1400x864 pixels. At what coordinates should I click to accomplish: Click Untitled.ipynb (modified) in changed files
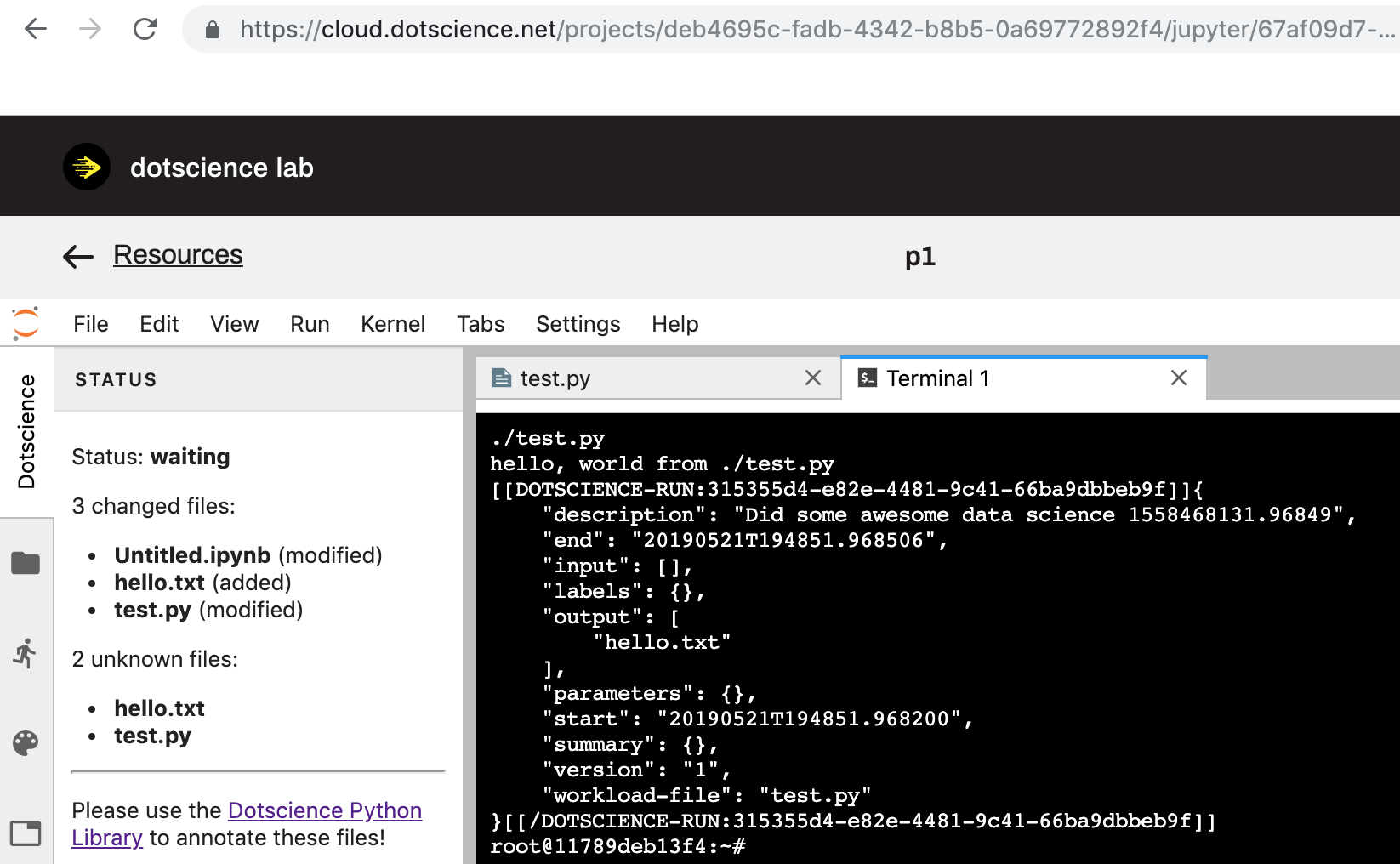click(248, 555)
